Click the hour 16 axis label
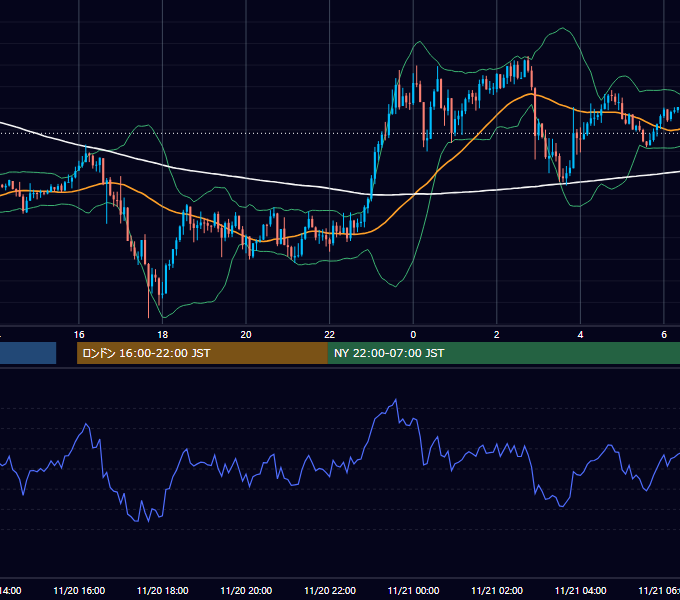Screen dimensions: 680x600 pyautogui.click(x=79, y=334)
